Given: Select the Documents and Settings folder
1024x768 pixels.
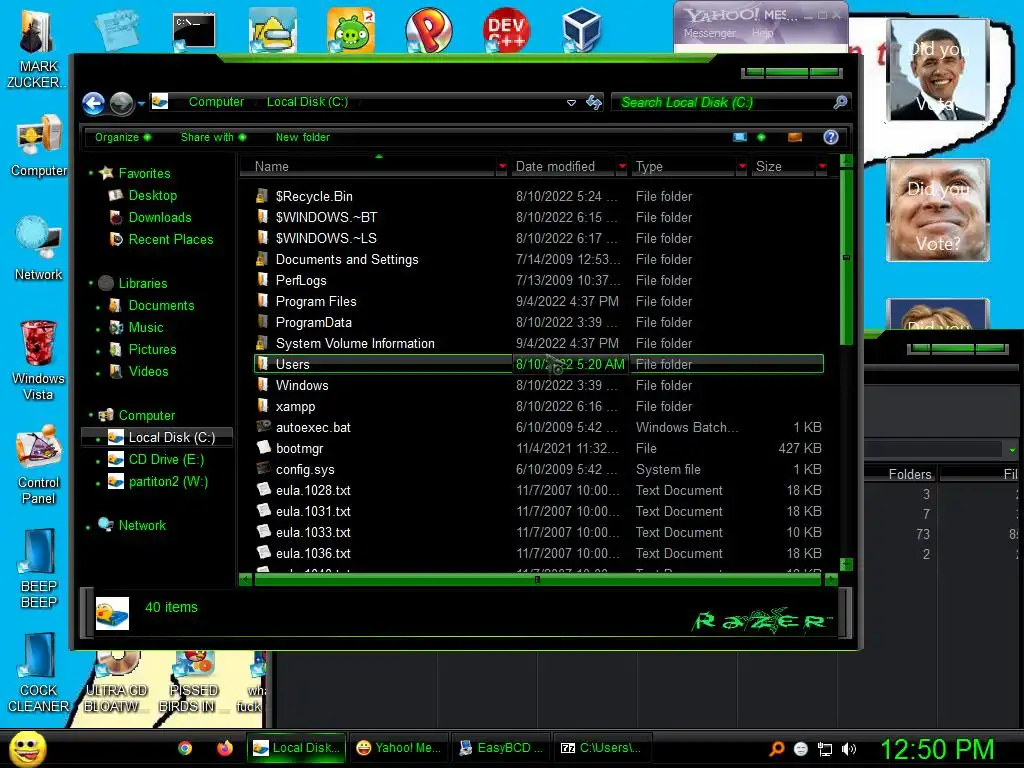Looking at the screenshot, I should point(347,259).
